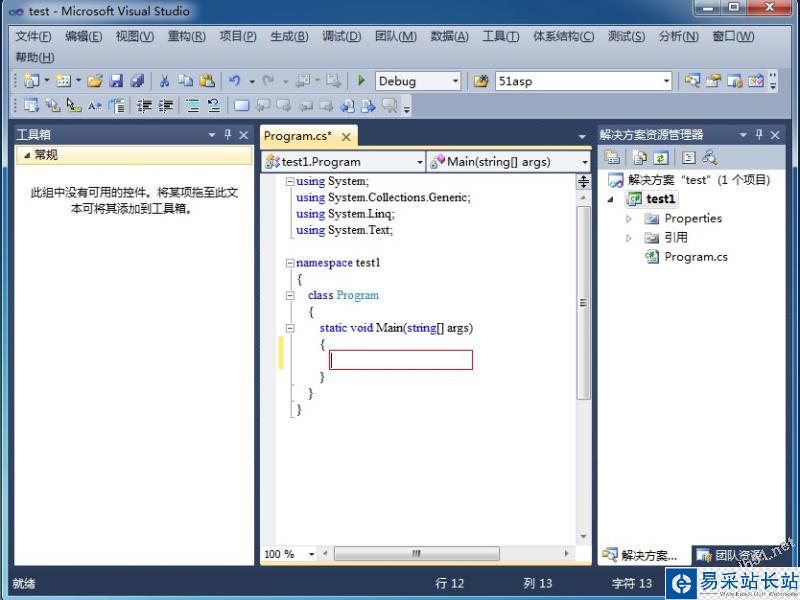Click the Open File folder icon
Viewport: 800px width, 600px height.
pyautogui.click(x=95, y=81)
